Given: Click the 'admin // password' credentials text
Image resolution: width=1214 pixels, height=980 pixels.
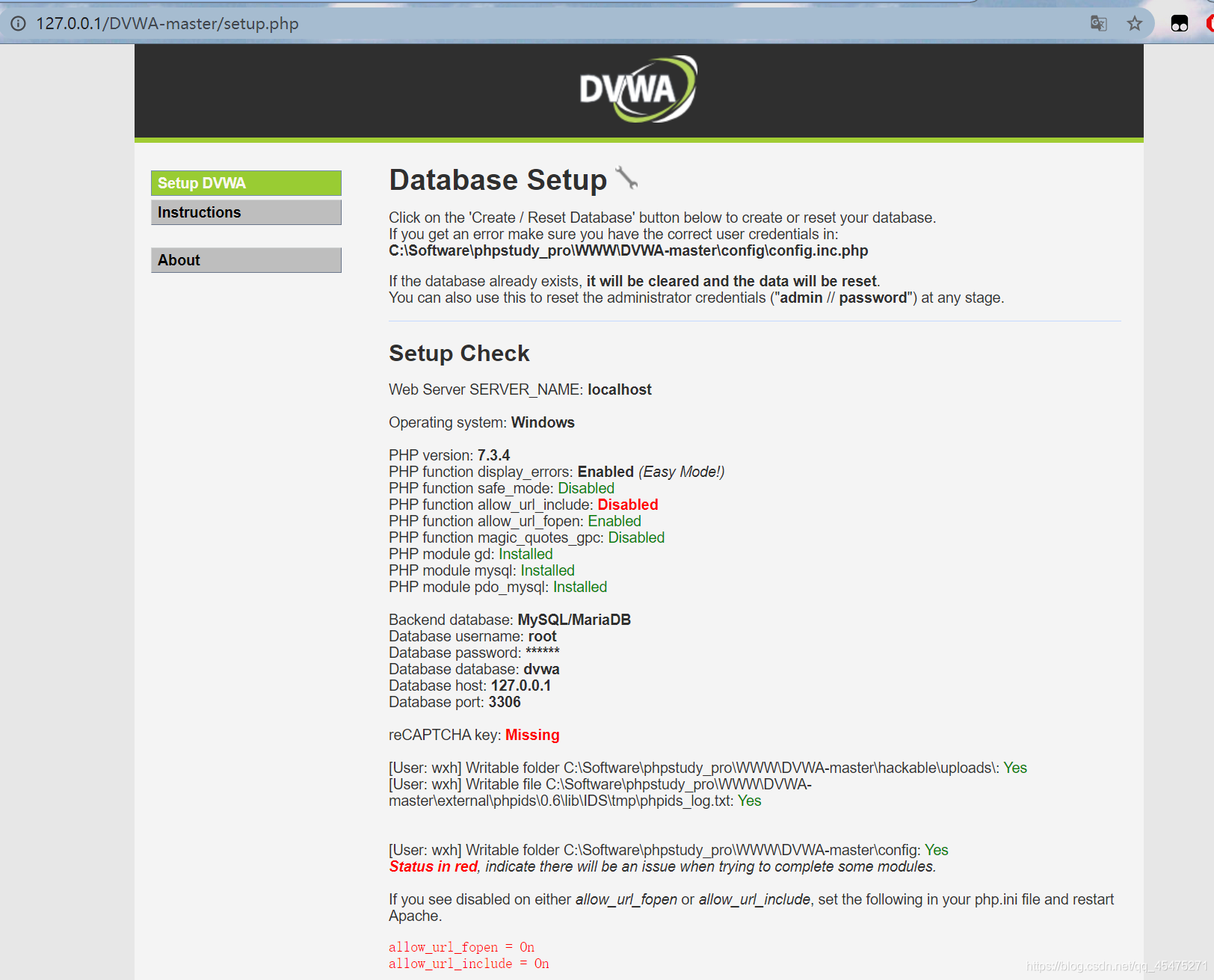Looking at the screenshot, I should [844, 298].
